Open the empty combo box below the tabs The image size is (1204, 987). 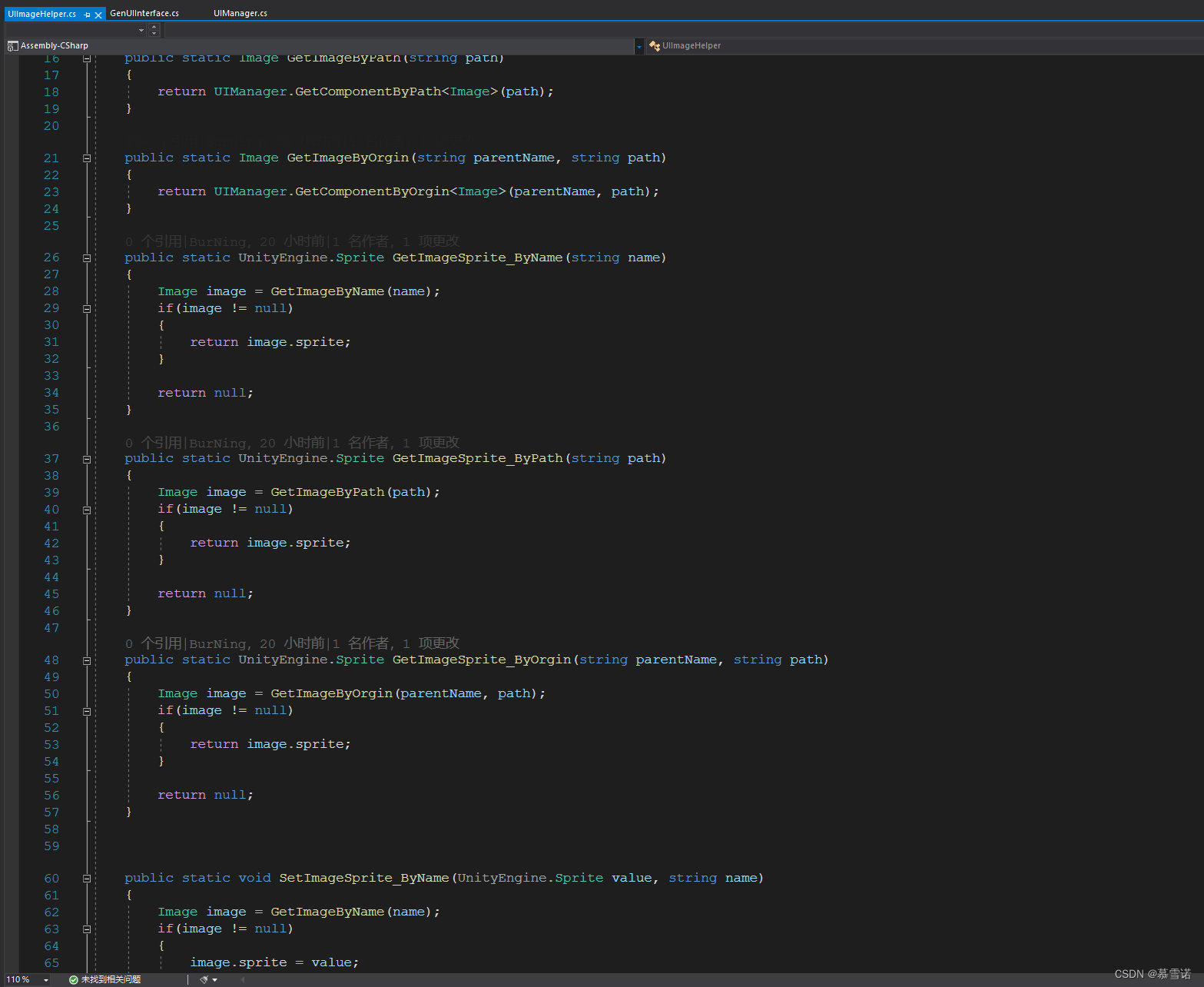coord(76,30)
